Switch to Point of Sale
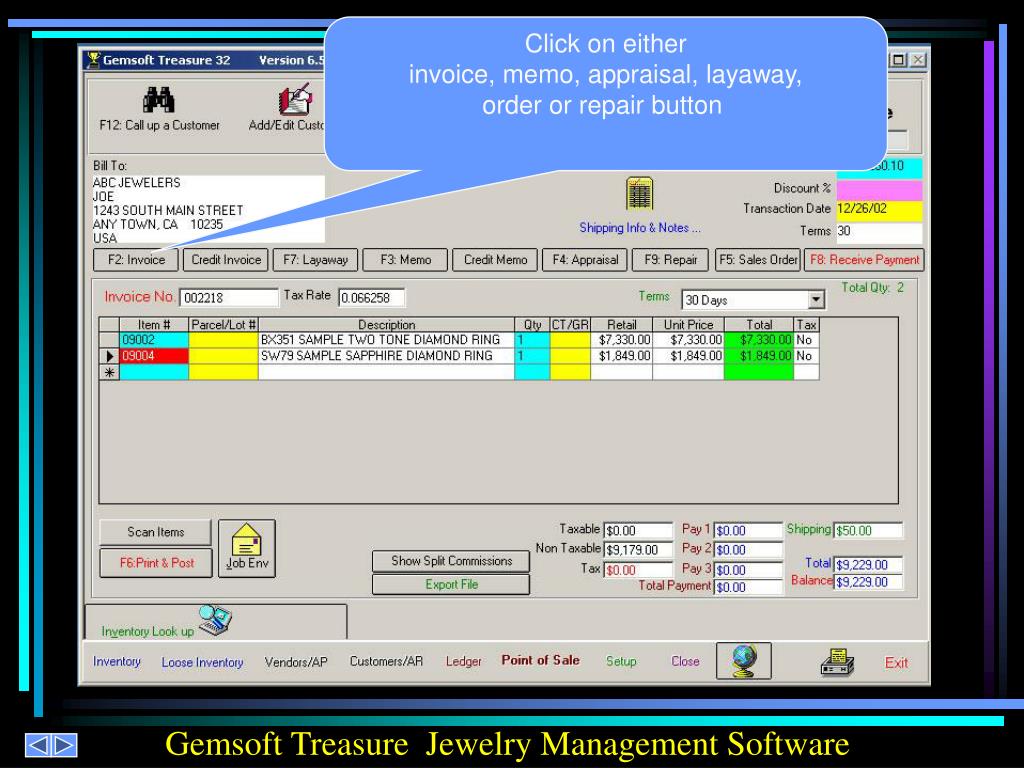Screen dimensions: 1024x768 point(541,660)
